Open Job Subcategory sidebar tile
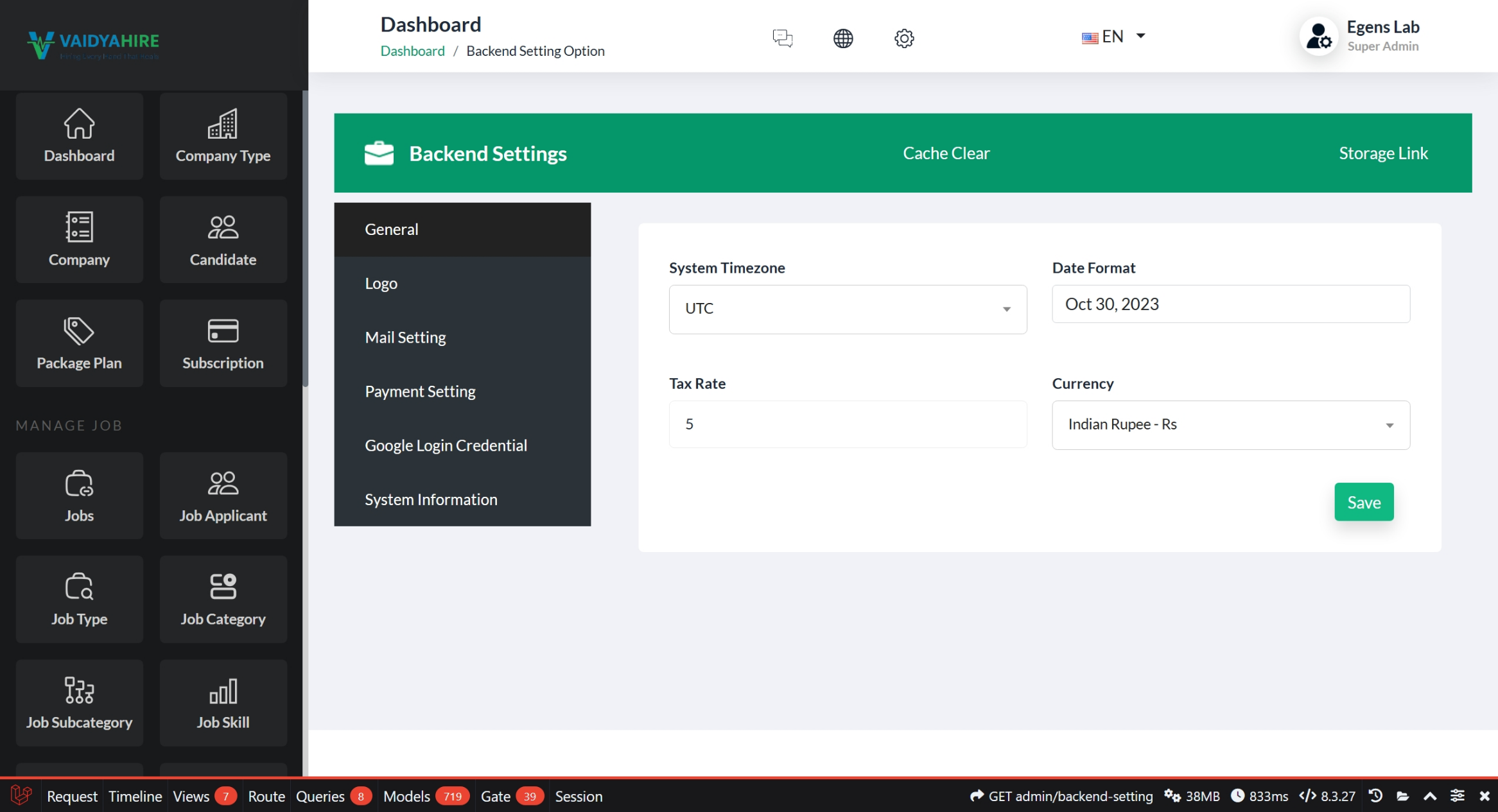Viewport: 1498px width, 812px height. [79, 702]
